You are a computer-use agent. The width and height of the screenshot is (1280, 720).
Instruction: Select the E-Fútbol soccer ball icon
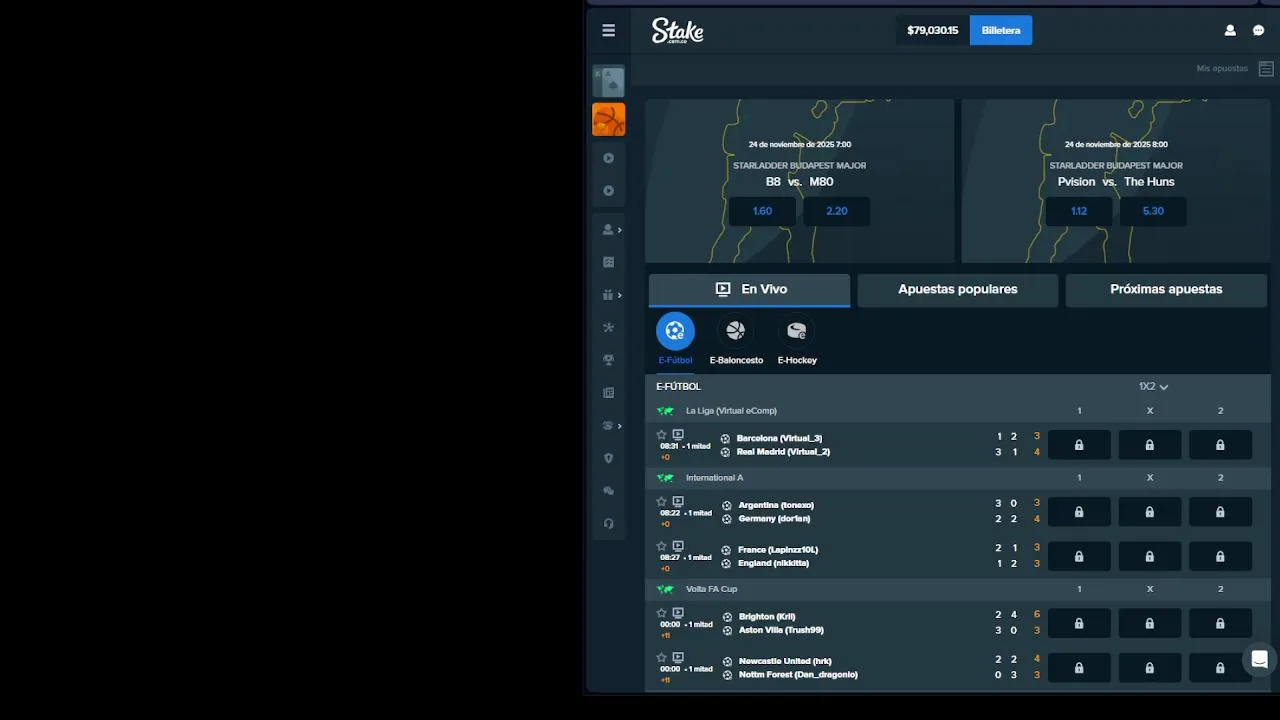tap(675, 331)
